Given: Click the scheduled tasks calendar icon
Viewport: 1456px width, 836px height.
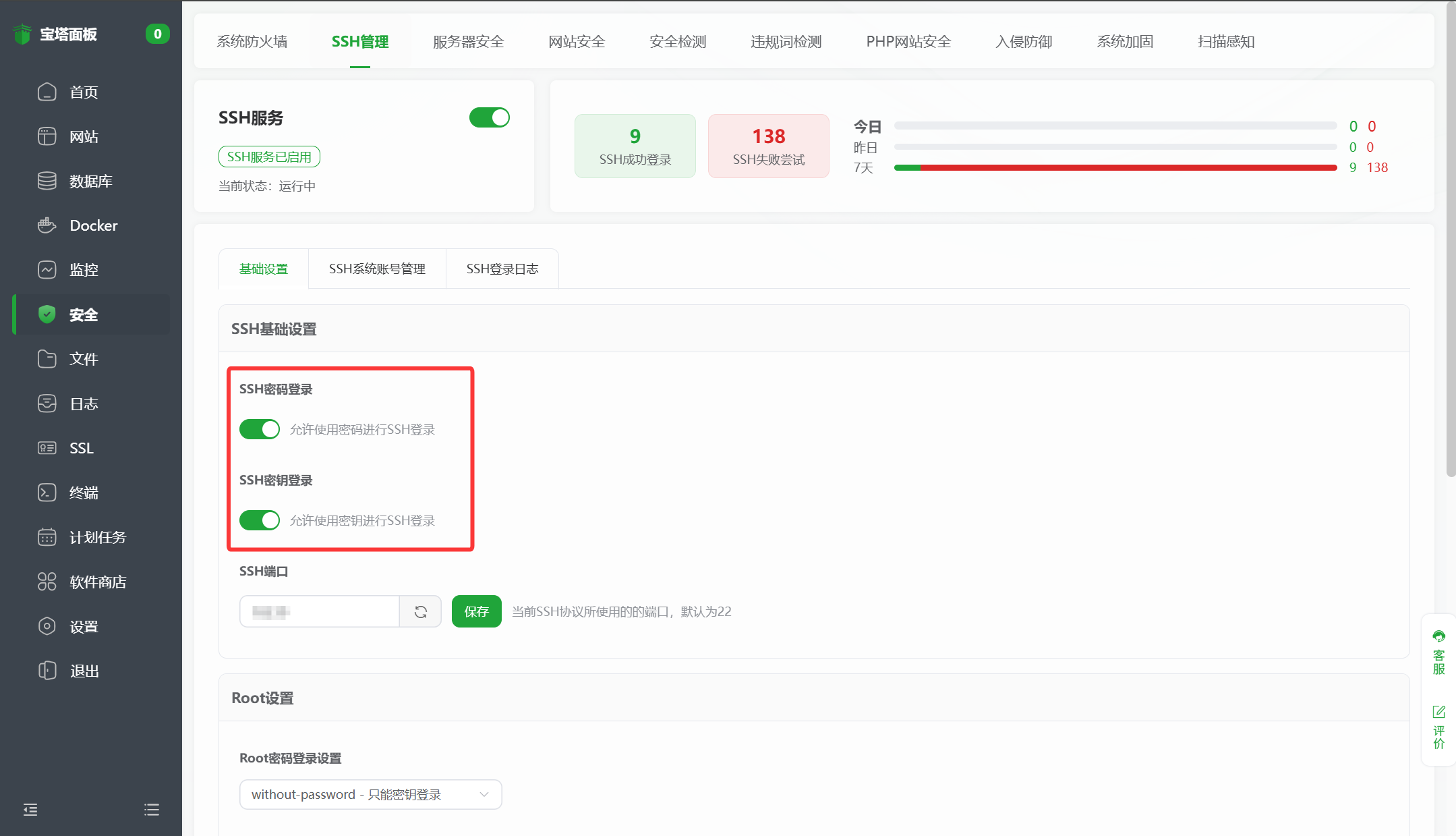Looking at the screenshot, I should tap(47, 537).
